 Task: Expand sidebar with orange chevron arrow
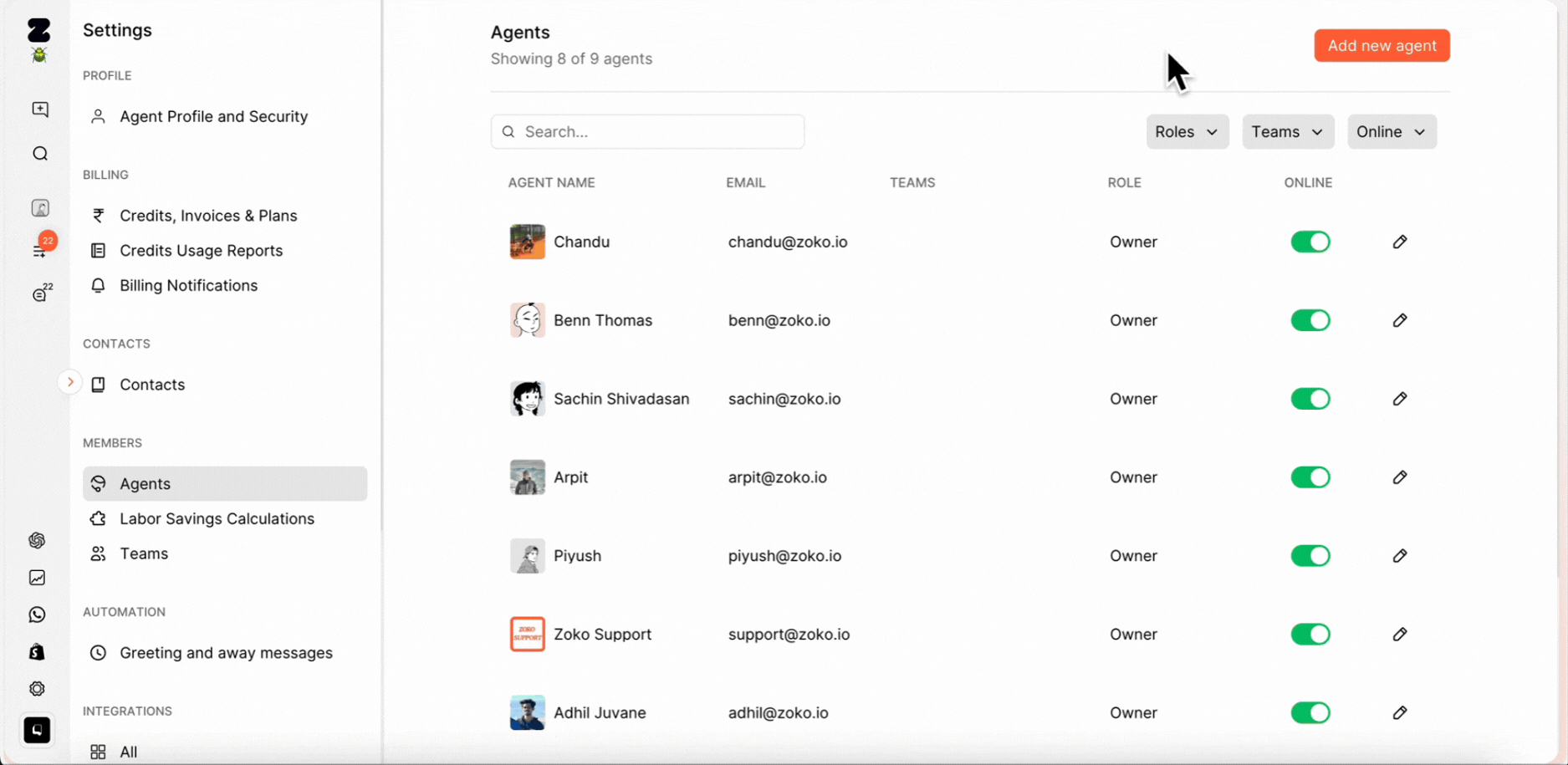tap(70, 382)
